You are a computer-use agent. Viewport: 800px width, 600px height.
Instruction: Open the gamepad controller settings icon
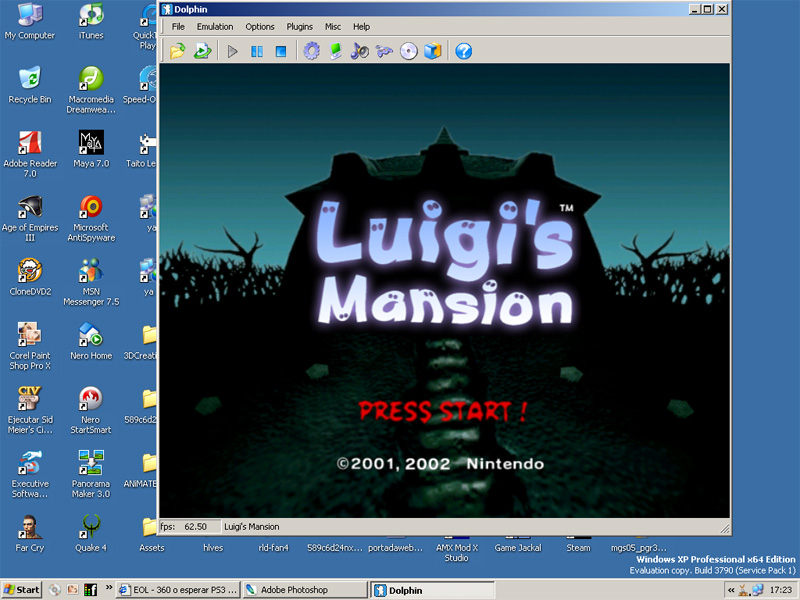384,51
